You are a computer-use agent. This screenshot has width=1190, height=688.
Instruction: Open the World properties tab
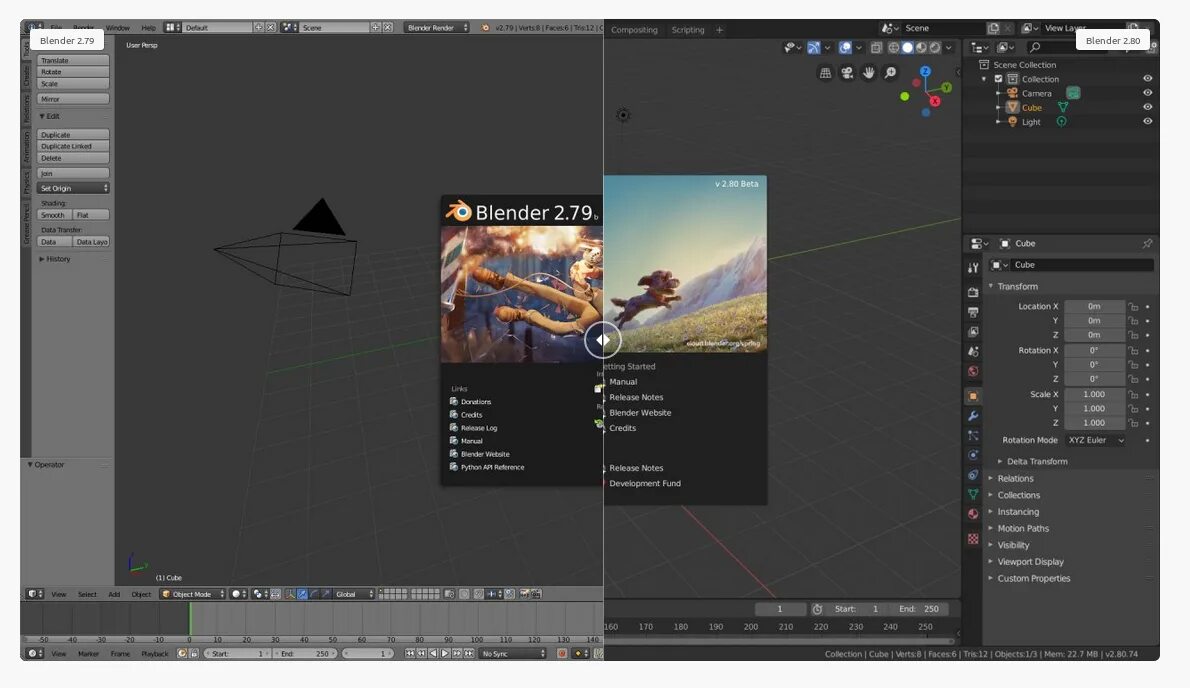click(973, 371)
